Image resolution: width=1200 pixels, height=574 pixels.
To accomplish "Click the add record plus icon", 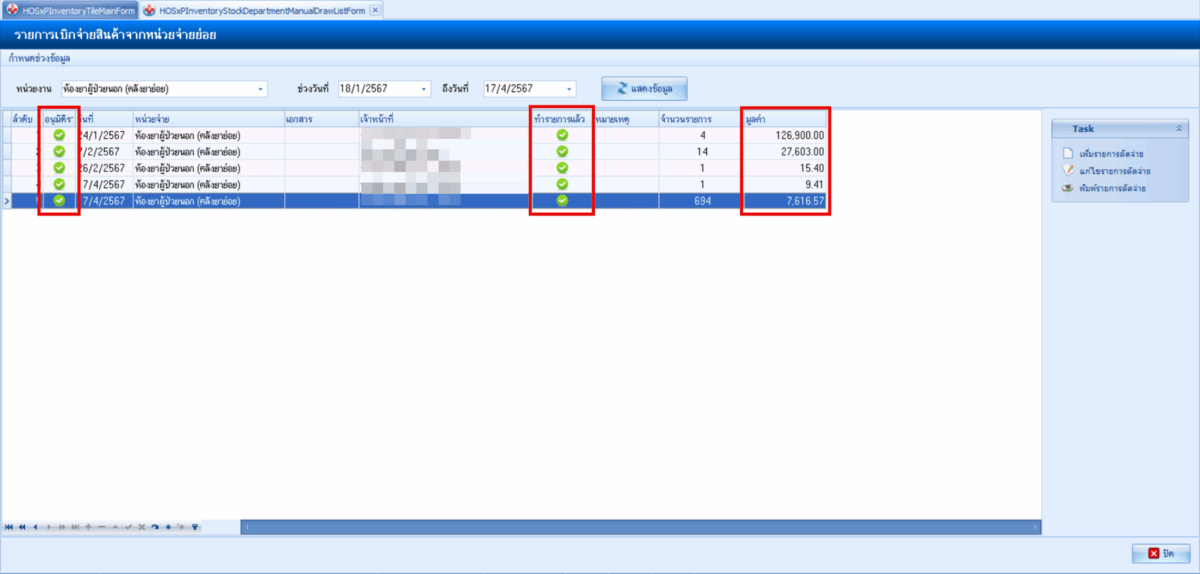I will [x=88, y=526].
